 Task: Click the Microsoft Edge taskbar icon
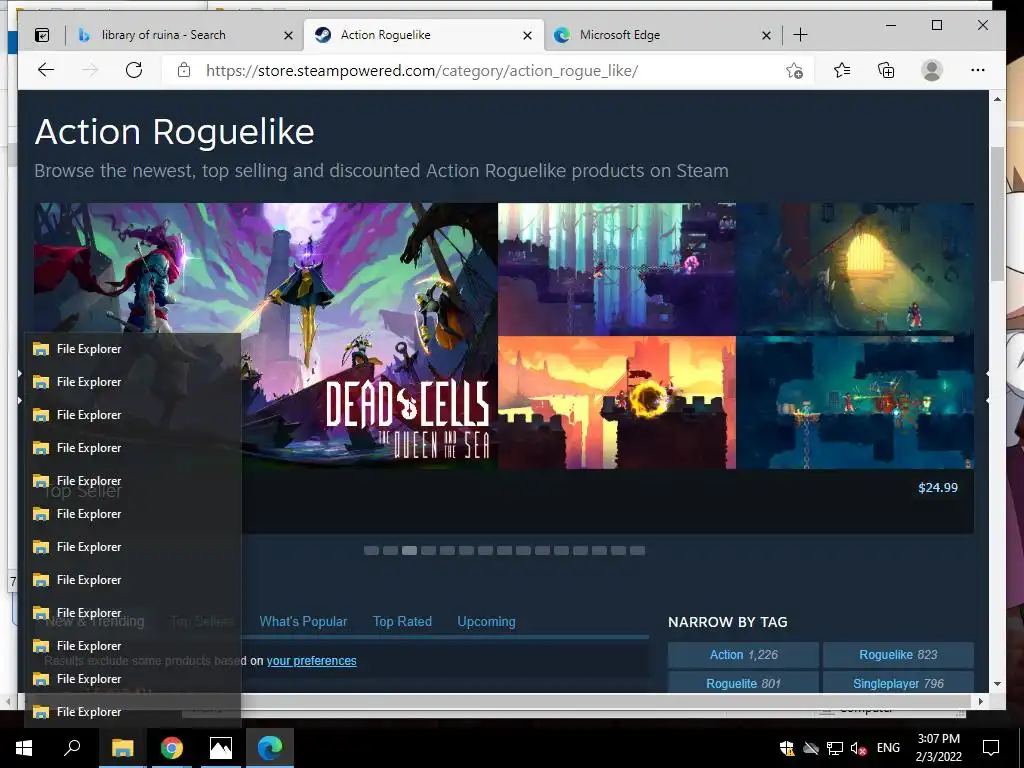tap(270, 748)
